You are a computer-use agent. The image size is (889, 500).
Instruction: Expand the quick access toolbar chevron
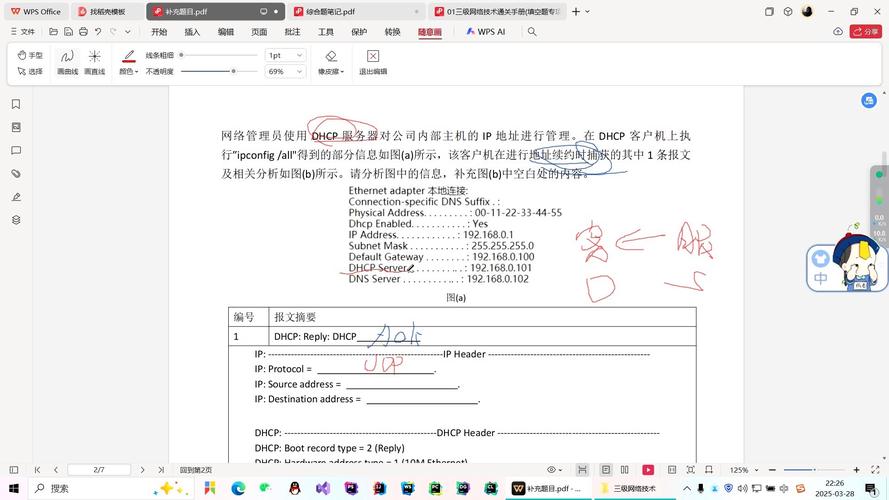[128, 32]
